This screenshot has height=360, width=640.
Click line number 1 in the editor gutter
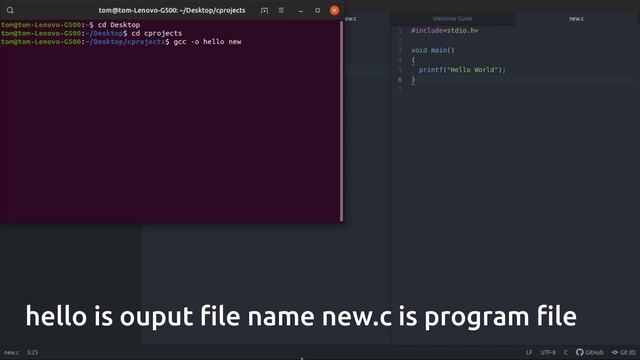coord(400,31)
